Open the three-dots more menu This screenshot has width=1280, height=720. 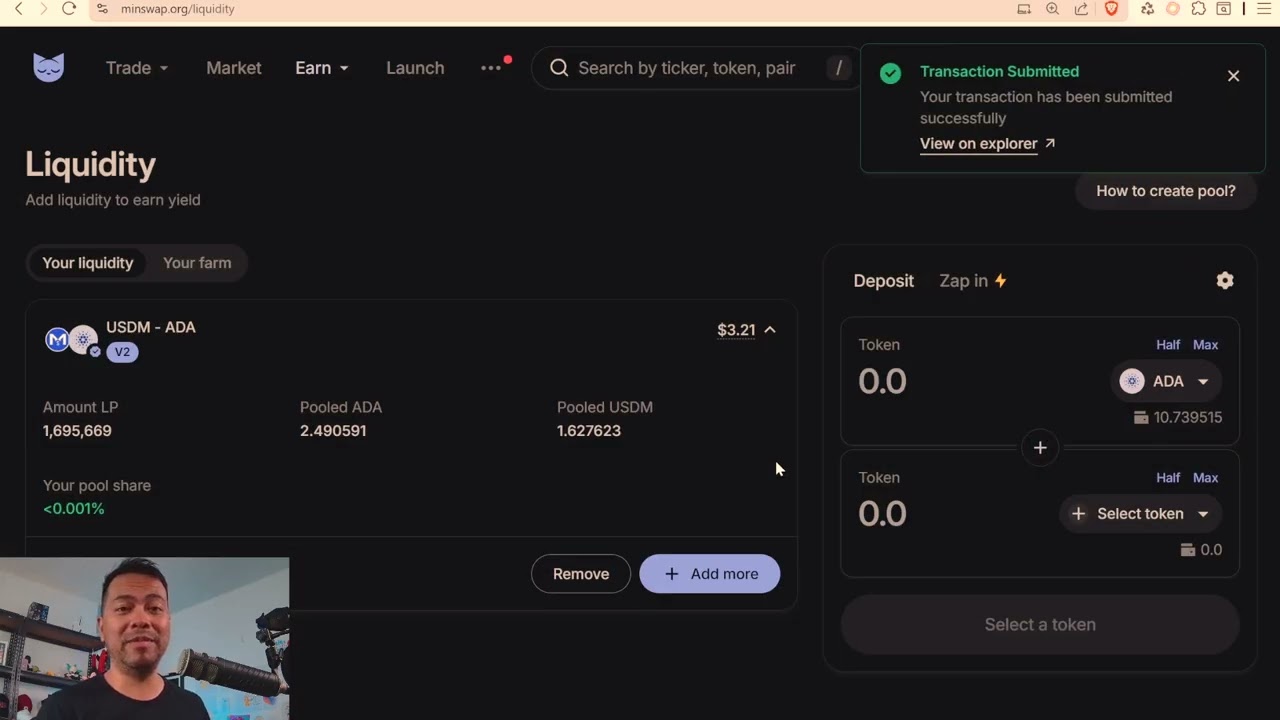[x=491, y=68]
